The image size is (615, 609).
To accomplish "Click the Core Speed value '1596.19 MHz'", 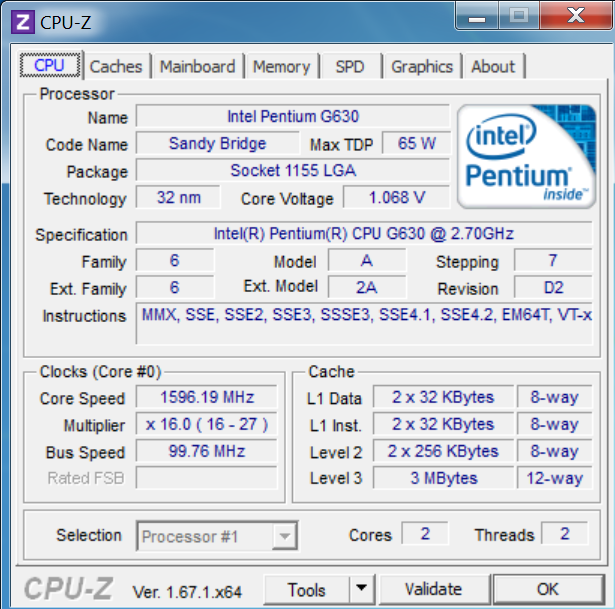I will (207, 397).
